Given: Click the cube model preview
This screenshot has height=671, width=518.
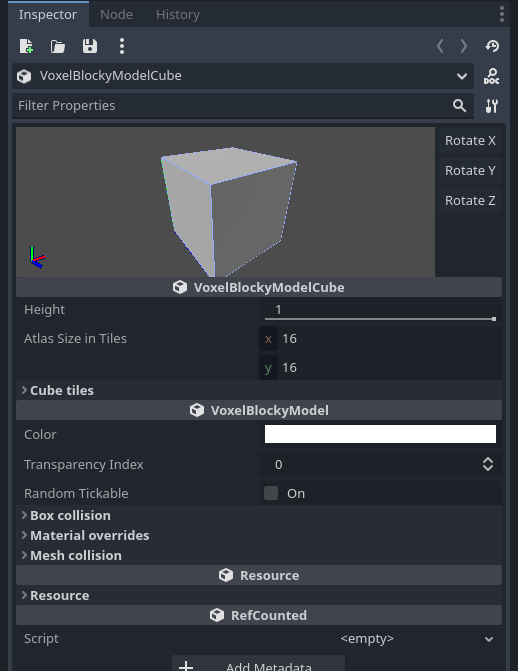Looking at the screenshot, I should point(229,211).
